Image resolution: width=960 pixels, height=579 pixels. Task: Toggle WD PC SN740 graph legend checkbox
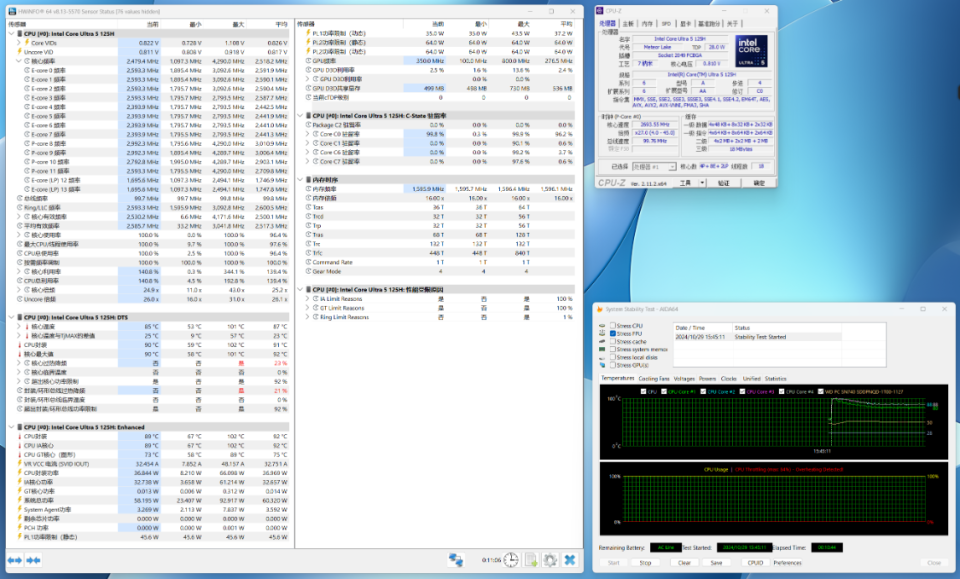click(x=820, y=392)
